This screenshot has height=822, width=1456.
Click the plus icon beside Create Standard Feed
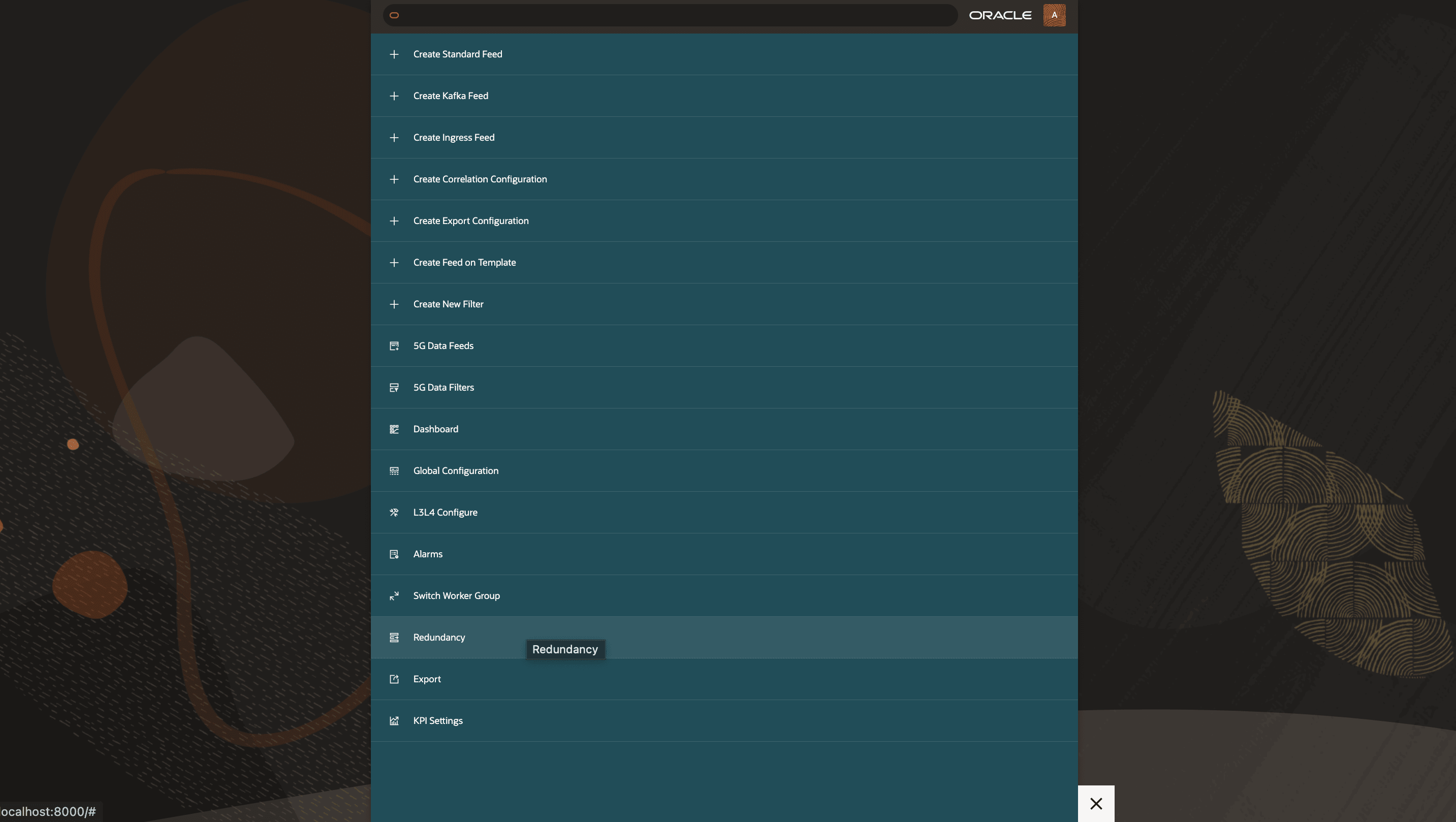pyautogui.click(x=394, y=54)
